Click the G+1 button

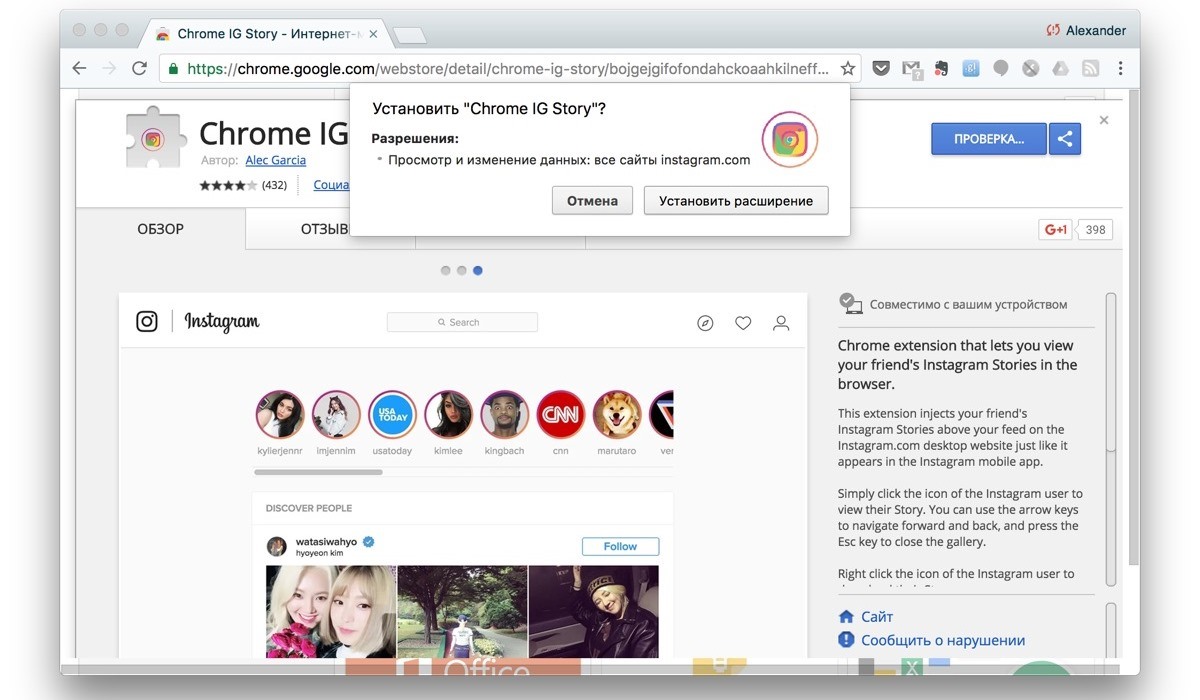pyautogui.click(x=1056, y=229)
